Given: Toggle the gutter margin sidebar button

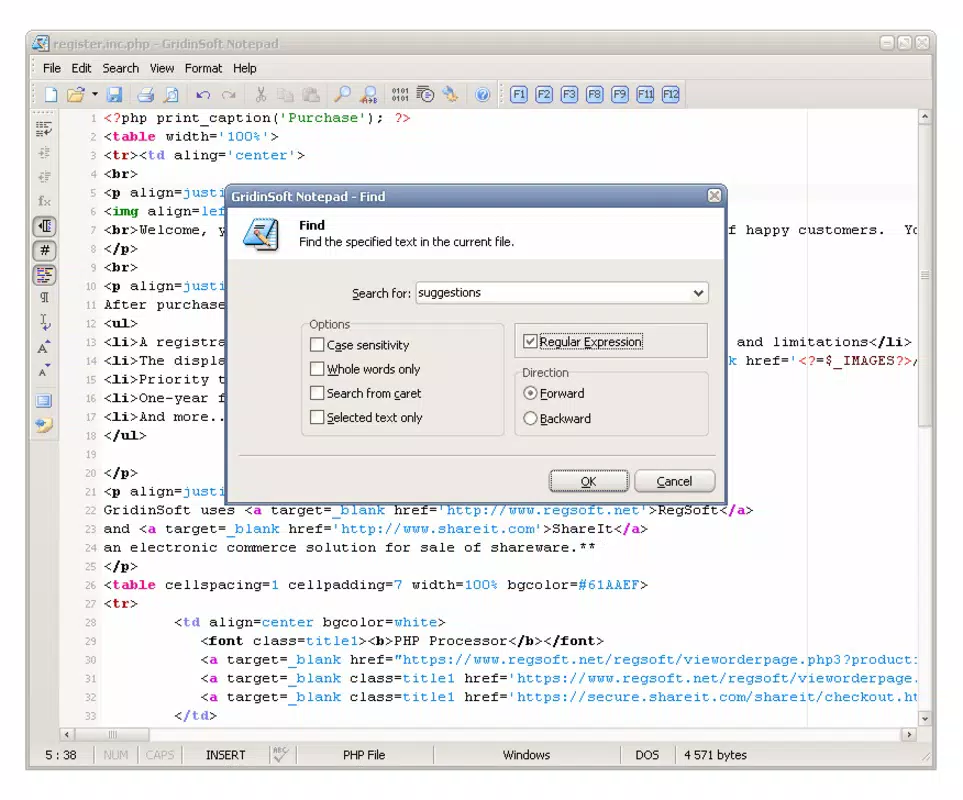Looking at the screenshot, I should 44,226.
